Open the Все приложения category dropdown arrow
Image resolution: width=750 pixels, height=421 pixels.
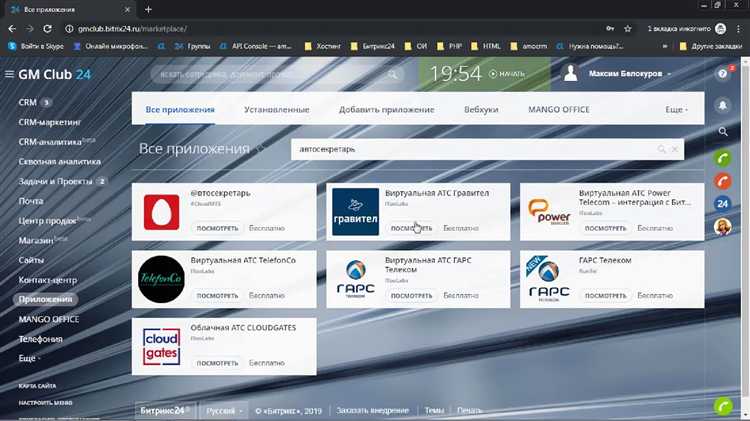point(261,149)
